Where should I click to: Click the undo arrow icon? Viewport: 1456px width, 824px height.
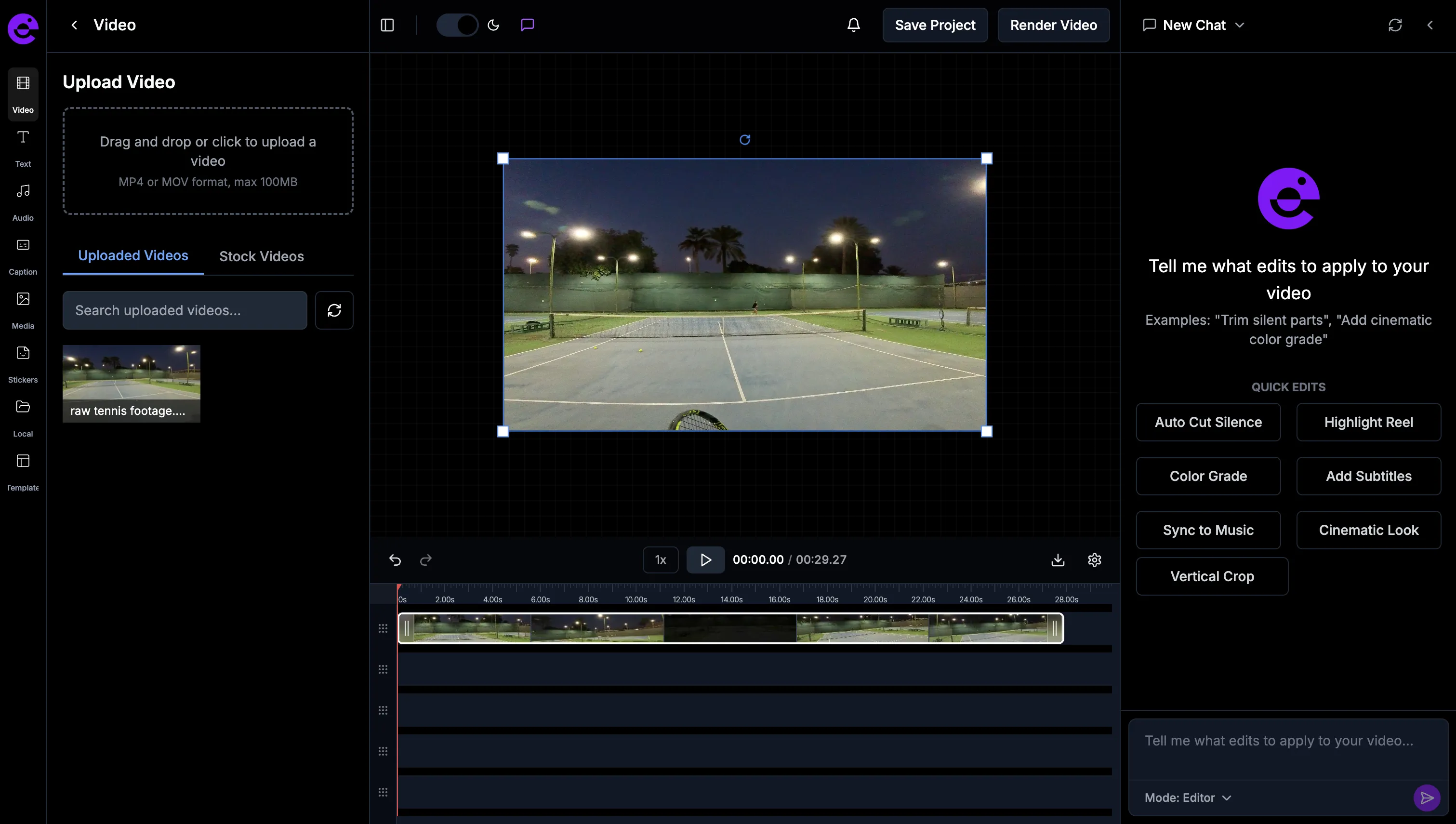tap(395, 560)
